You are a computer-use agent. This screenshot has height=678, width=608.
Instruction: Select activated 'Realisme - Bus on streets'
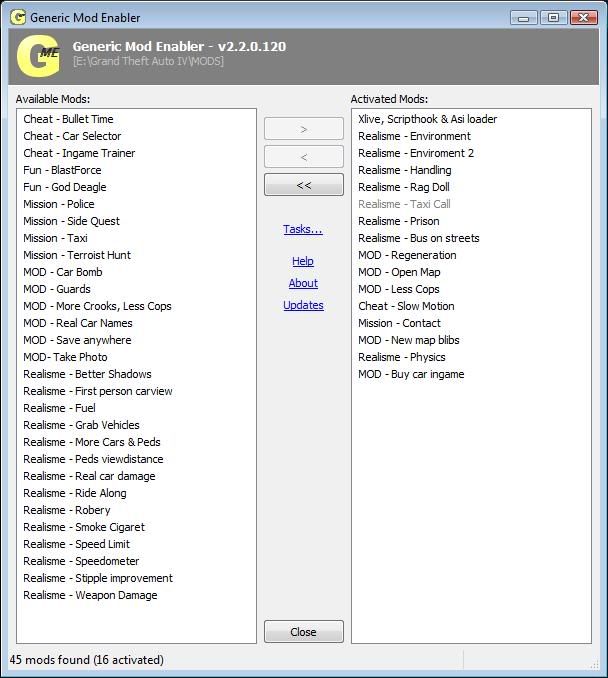[419, 238]
